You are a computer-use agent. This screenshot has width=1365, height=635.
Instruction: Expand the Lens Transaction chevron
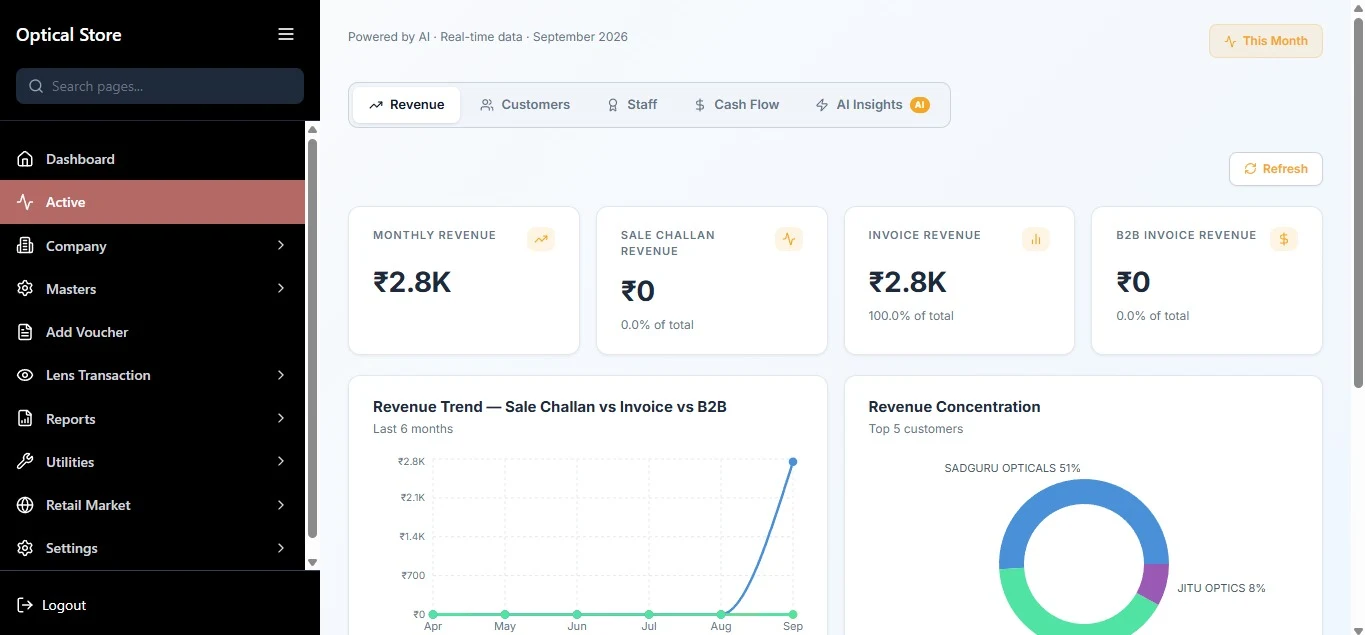[281, 375]
